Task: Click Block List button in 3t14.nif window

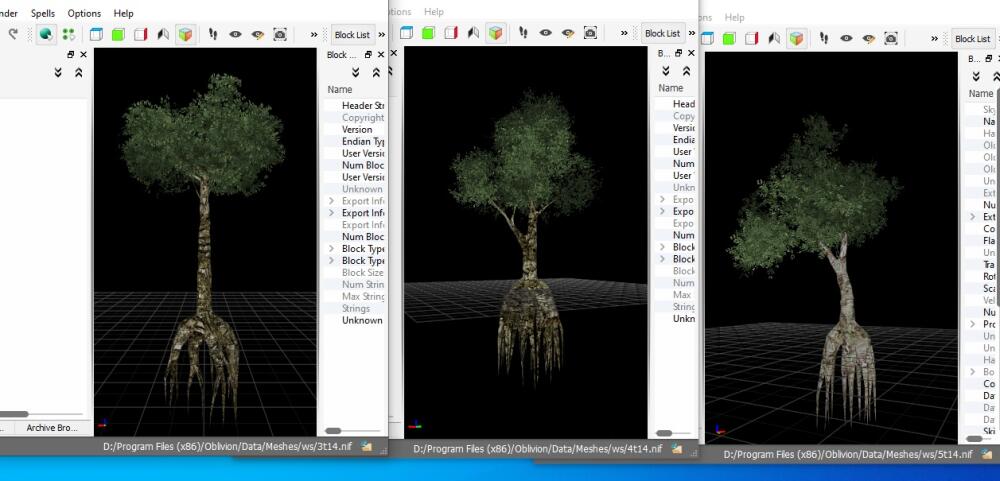Action: pos(352,34)
